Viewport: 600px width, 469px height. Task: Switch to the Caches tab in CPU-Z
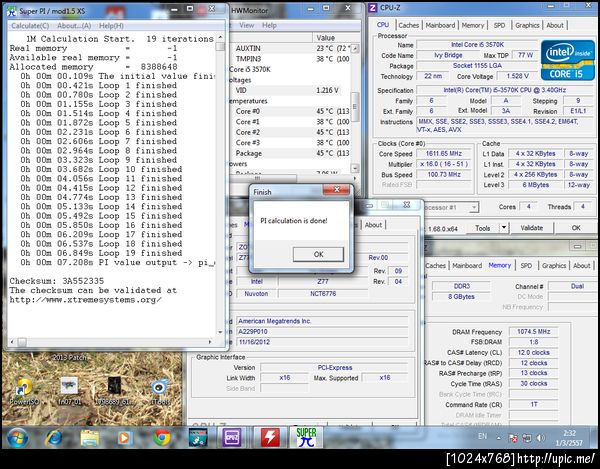[x=409, y=25]
